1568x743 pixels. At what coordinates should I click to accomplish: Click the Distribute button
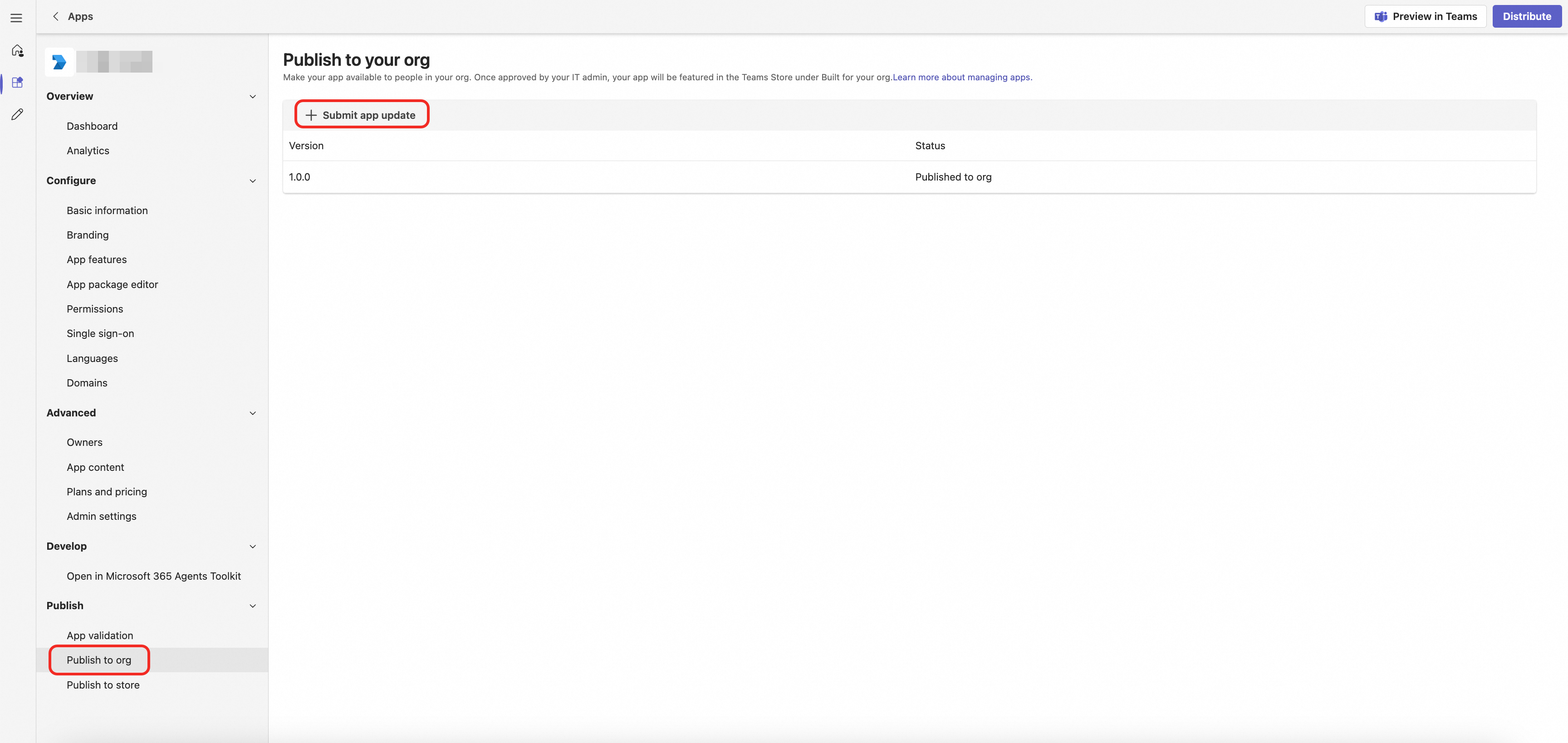coord(1527,16)
